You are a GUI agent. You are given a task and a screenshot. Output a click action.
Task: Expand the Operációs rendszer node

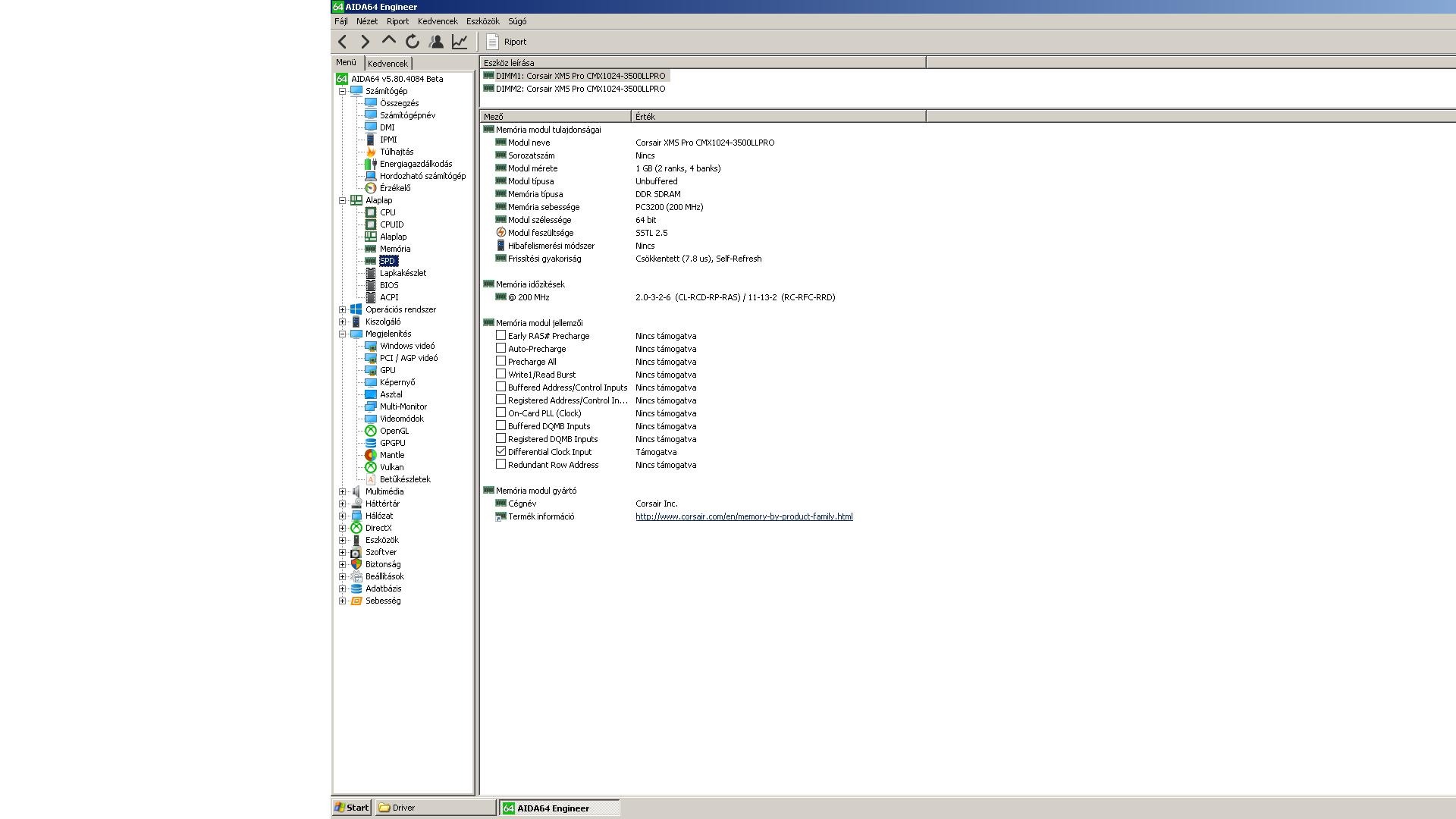[x=342, y=309]
